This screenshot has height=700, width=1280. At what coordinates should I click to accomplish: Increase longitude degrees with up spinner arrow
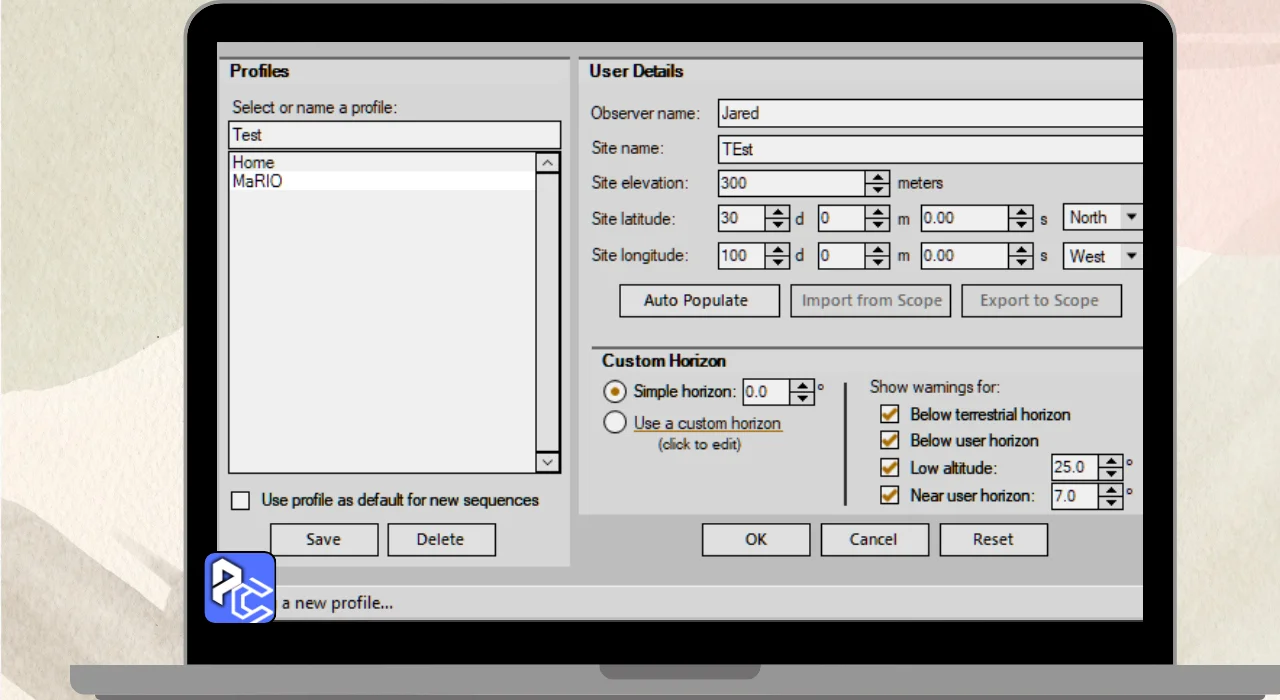[x=777, y=249]
